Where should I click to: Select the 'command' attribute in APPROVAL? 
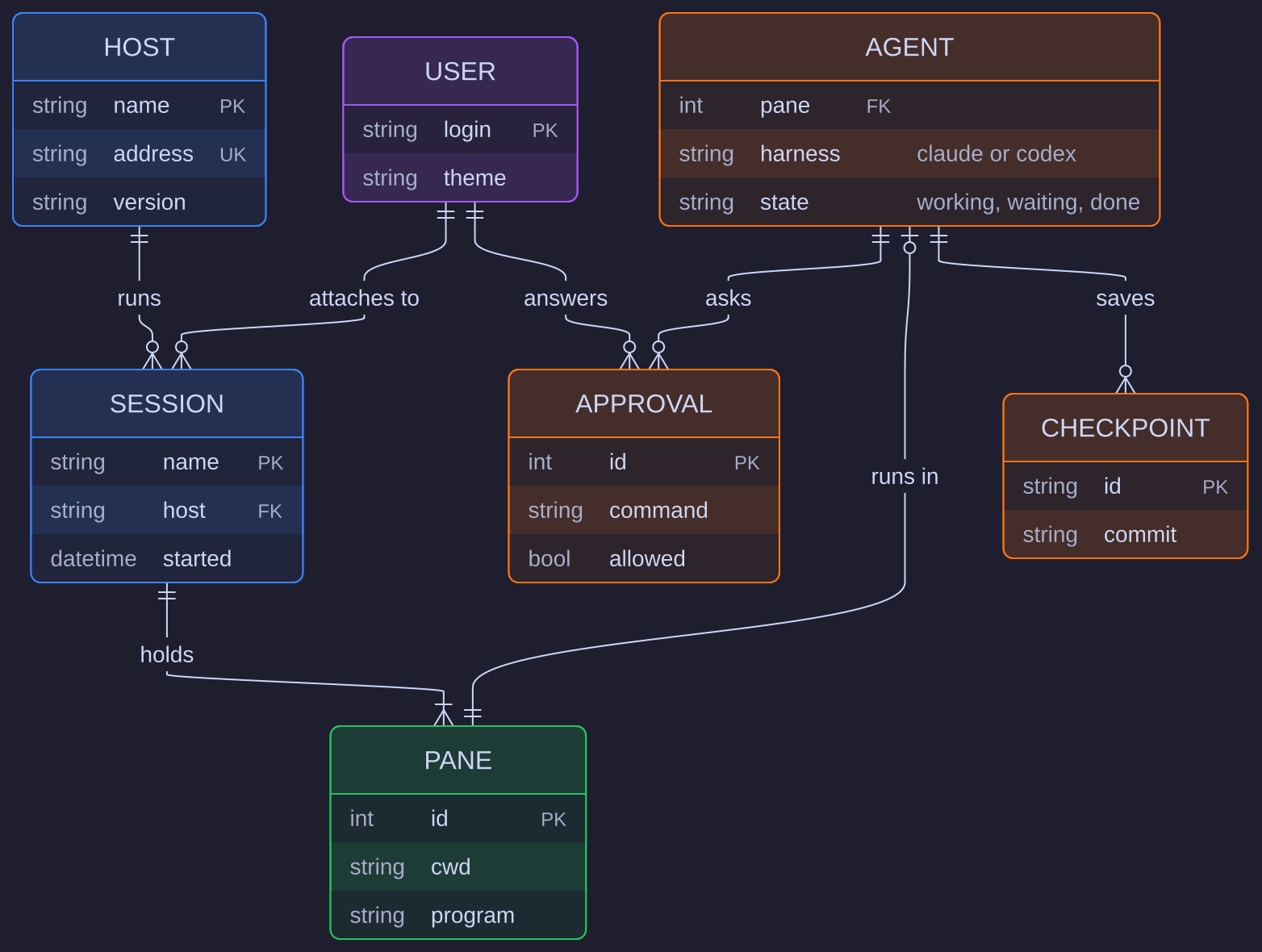tap(658, 511)
